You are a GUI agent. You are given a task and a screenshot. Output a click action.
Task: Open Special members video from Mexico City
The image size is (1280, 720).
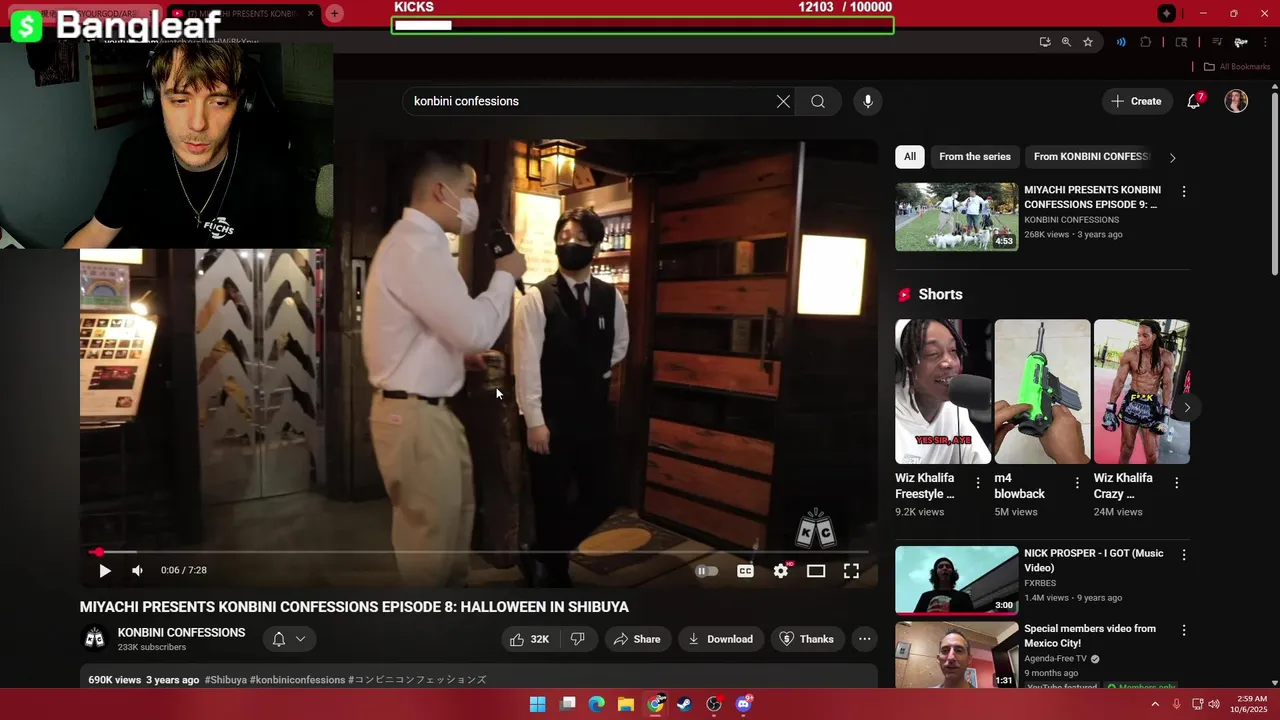coord(956,654)
